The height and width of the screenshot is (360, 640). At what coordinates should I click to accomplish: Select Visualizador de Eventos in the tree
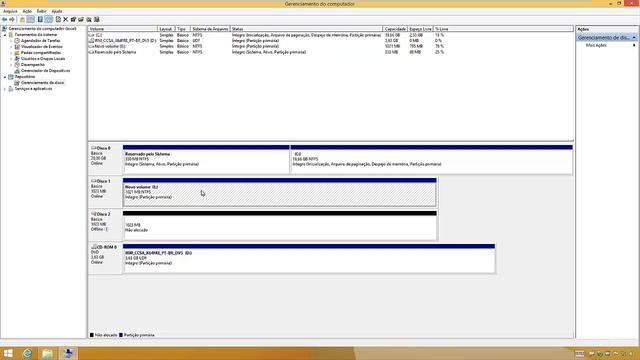[x=42, y=47]
